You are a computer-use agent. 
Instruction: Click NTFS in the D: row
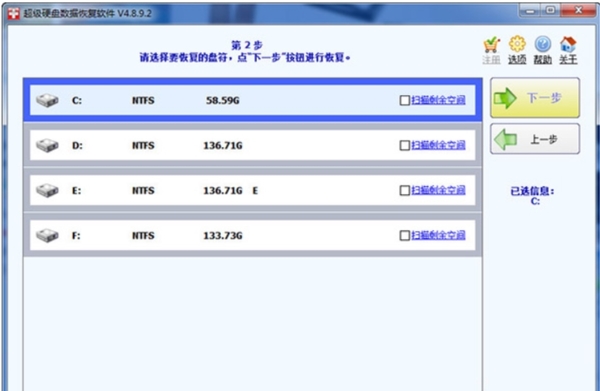143,145
